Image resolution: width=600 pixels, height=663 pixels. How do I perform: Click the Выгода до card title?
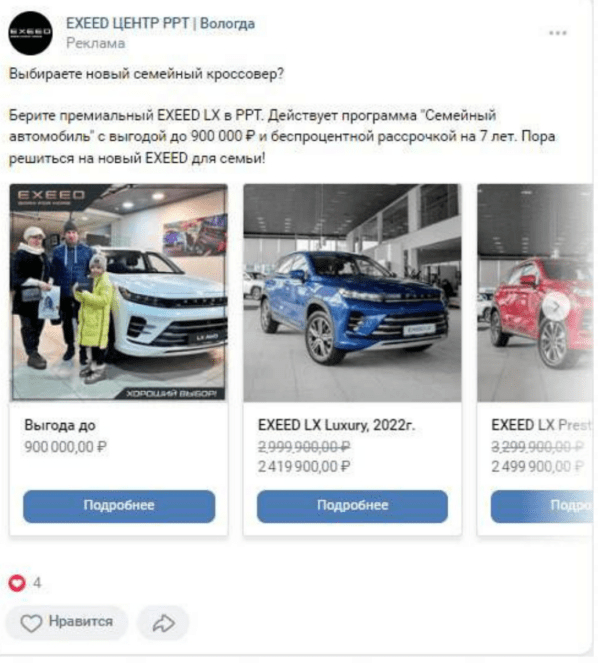(60, 425)
